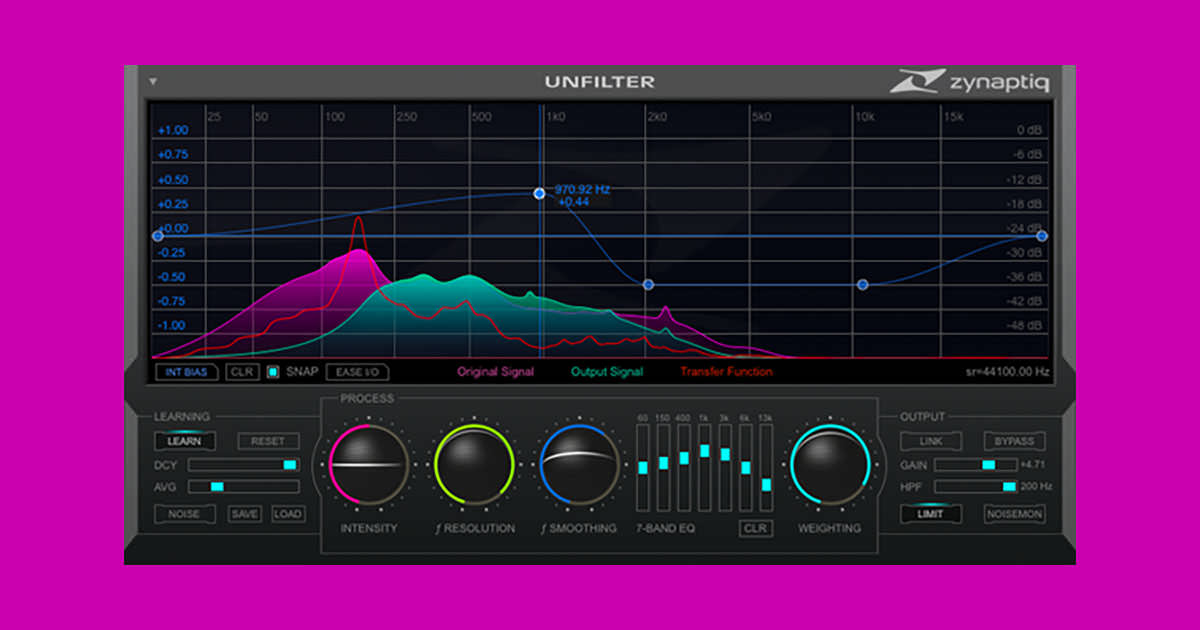
Task: Click the SAVE button
Action: pyautogui.click(x=244, y=514)
